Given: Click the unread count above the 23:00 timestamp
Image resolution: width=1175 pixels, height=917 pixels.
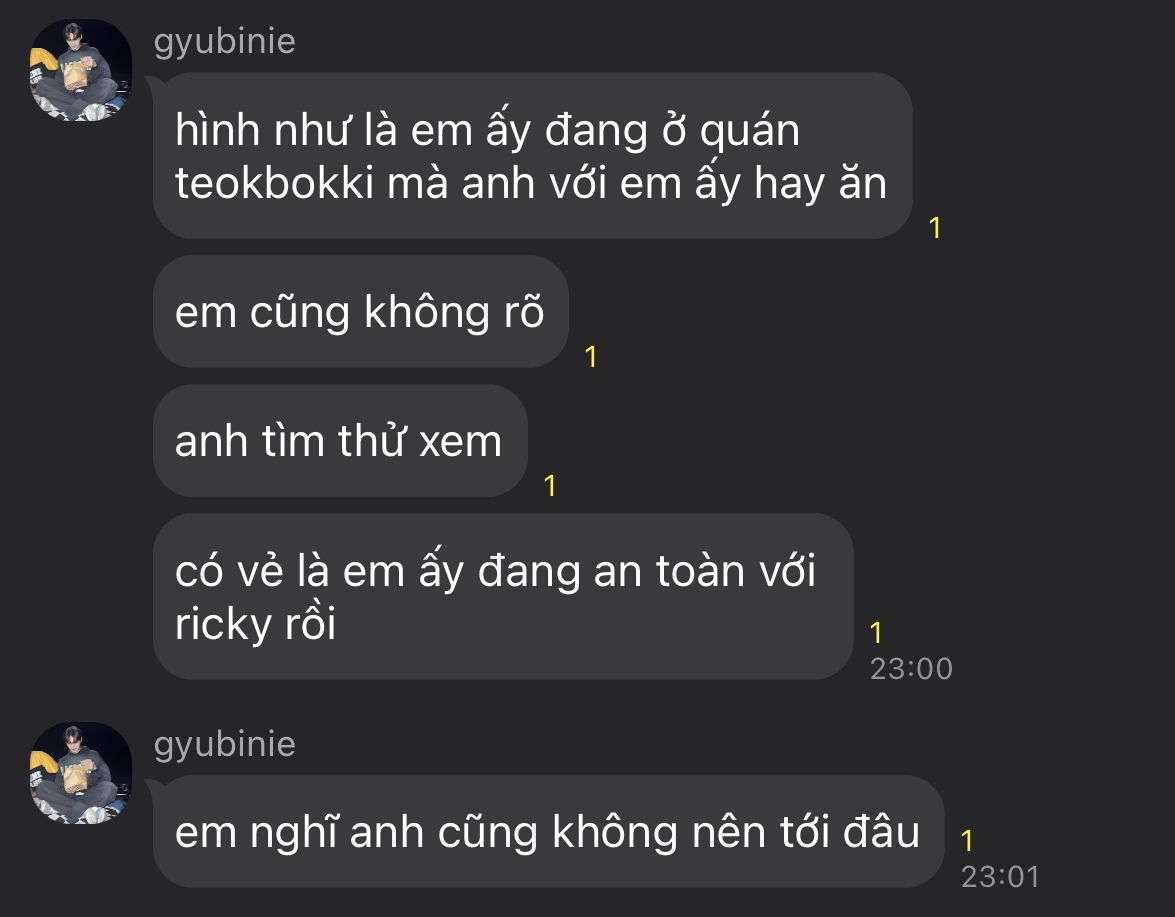Looking at the screenshot, I should click(x=876, y=633).
